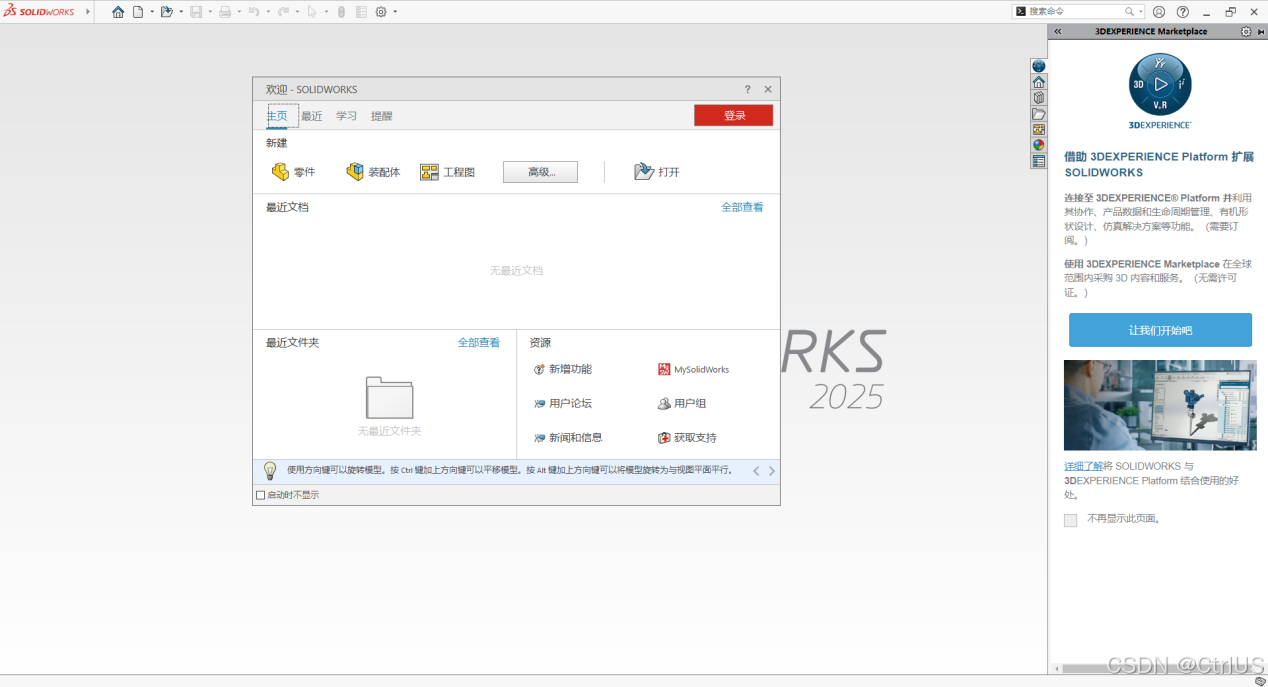Click 全部查看 for recent folders
The image size is (1268, 687).
click(479, 342)
